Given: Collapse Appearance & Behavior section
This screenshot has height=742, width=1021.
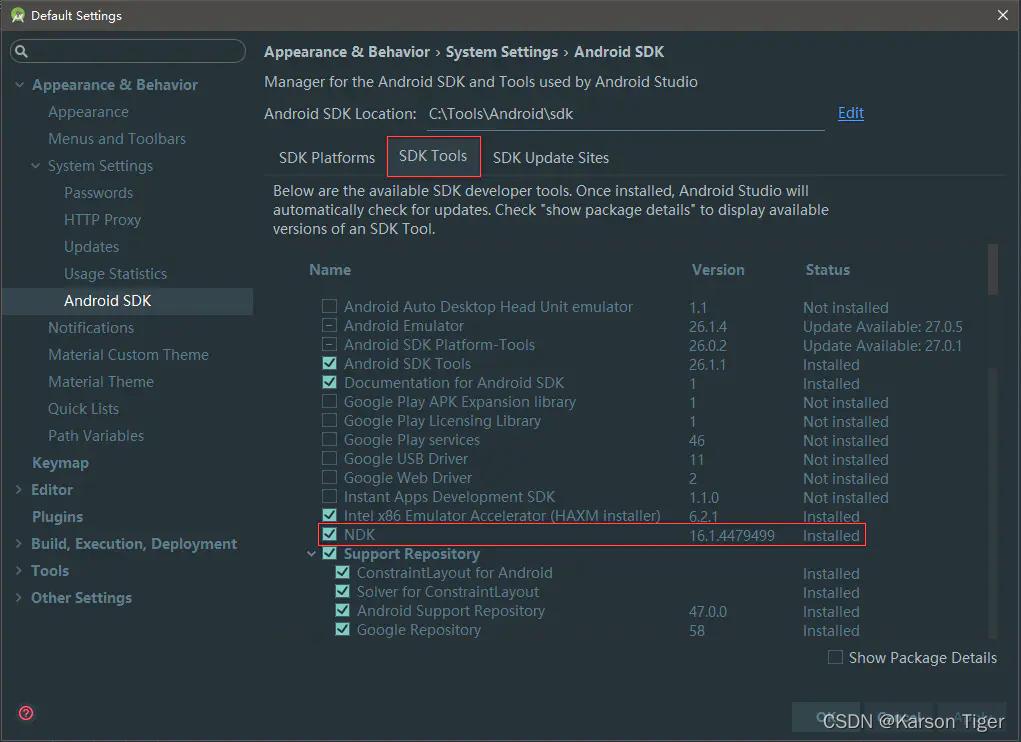Looking at the screenshot, I should tap(20, 85).
